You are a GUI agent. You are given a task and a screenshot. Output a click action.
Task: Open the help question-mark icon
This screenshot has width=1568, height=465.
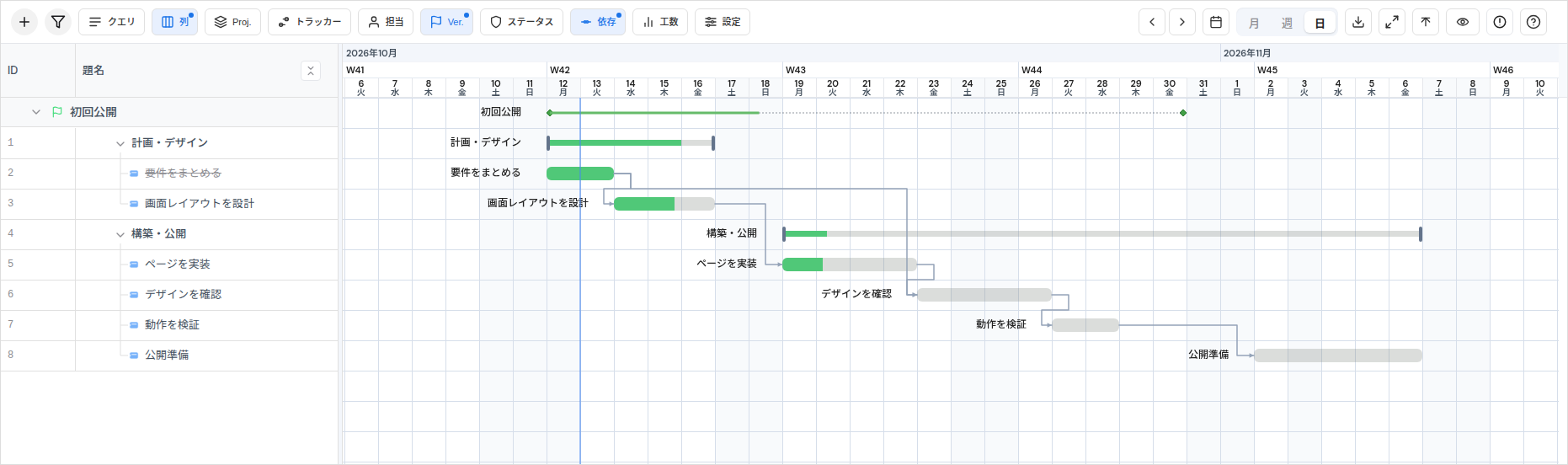tap(1533, 22)
